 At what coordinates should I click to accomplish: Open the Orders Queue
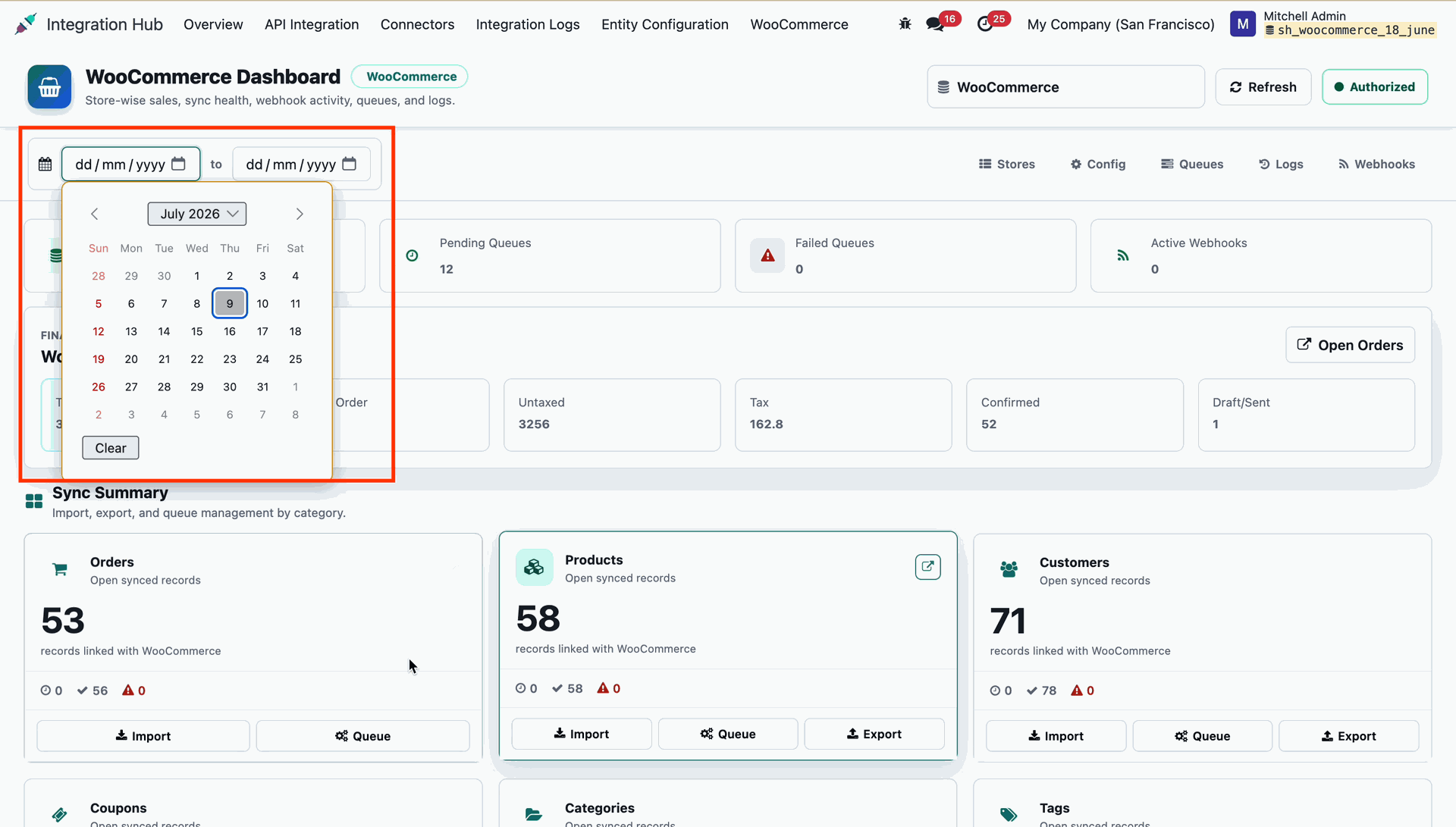point(363,736)
